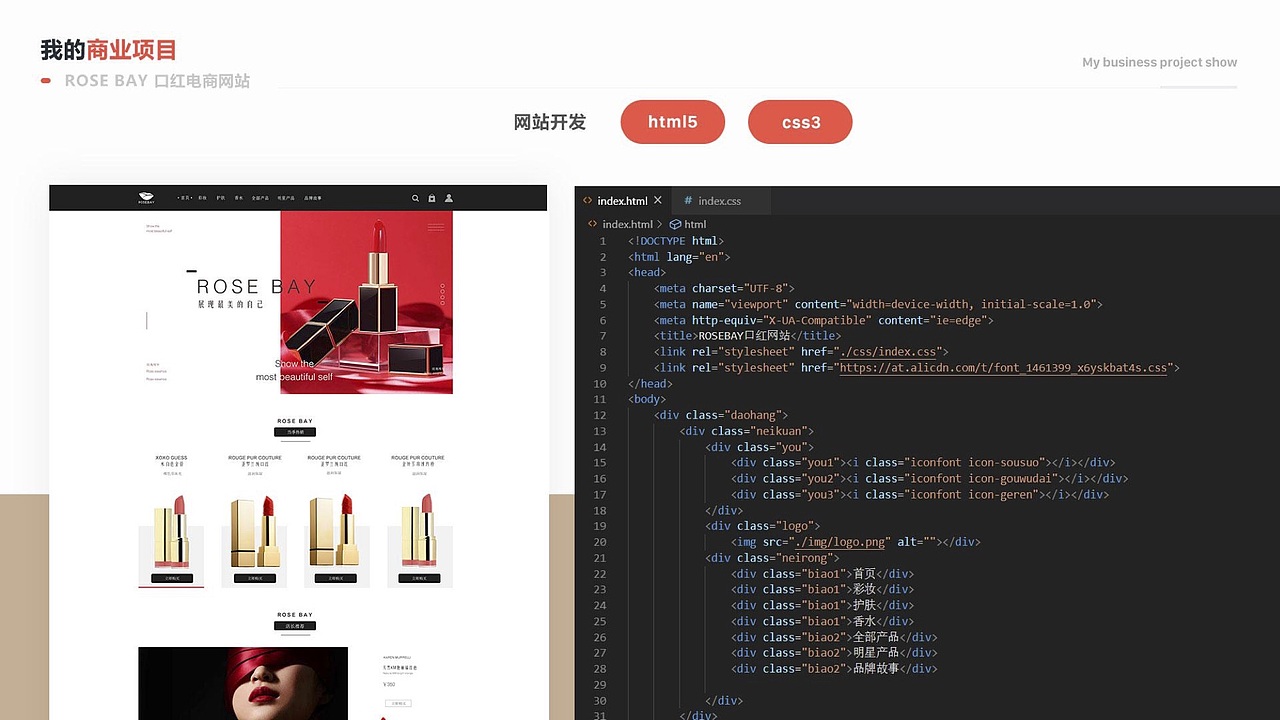The height and width of the screenshot is (720, 1280).
Task: Click the html element breadcrumb icon
Action: click(675, 224)
